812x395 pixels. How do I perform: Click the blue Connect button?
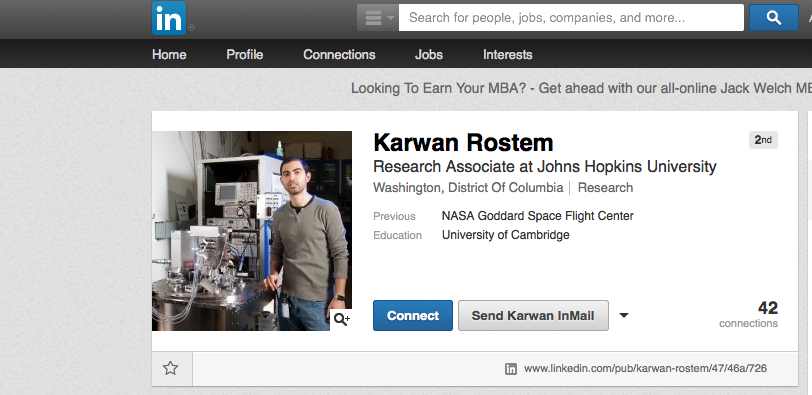pyautogui.click(x=413, y=316)
